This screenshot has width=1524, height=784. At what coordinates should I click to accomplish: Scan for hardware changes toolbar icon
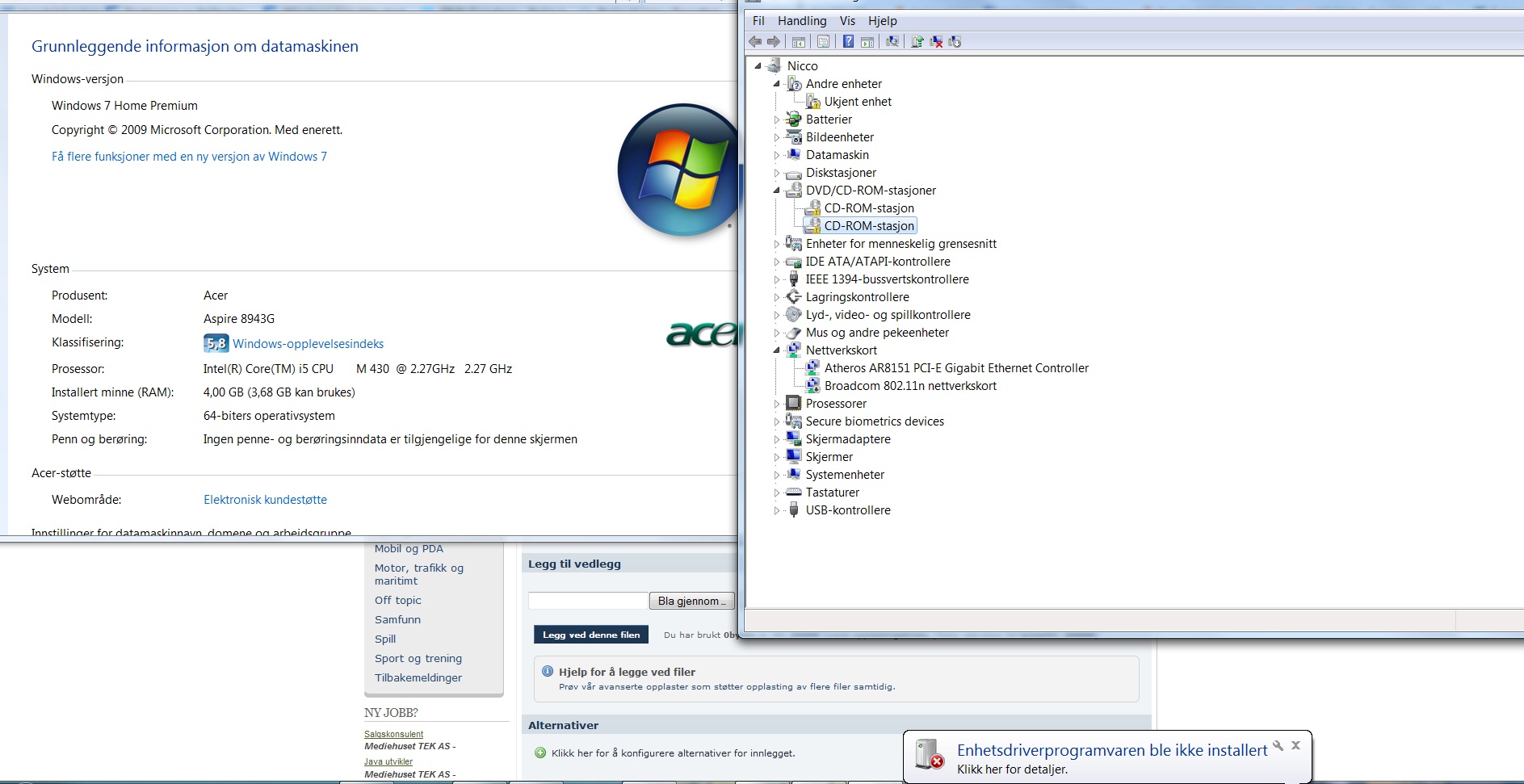click(892, 41)
